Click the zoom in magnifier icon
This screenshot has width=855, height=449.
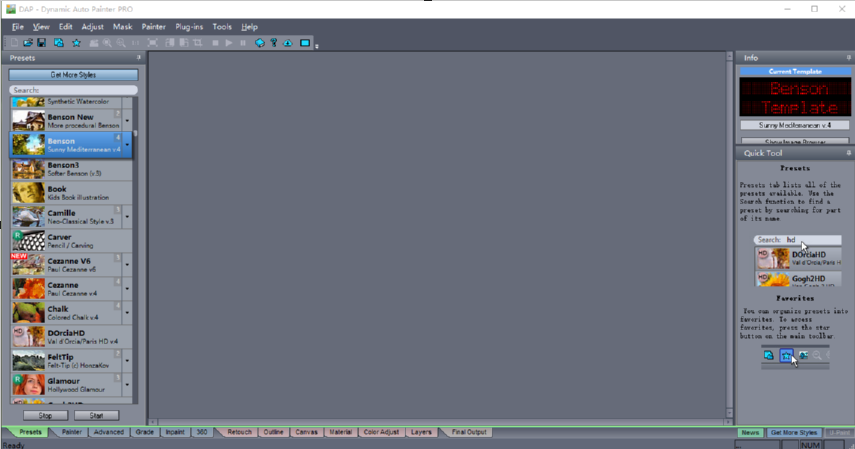(107, 43)
